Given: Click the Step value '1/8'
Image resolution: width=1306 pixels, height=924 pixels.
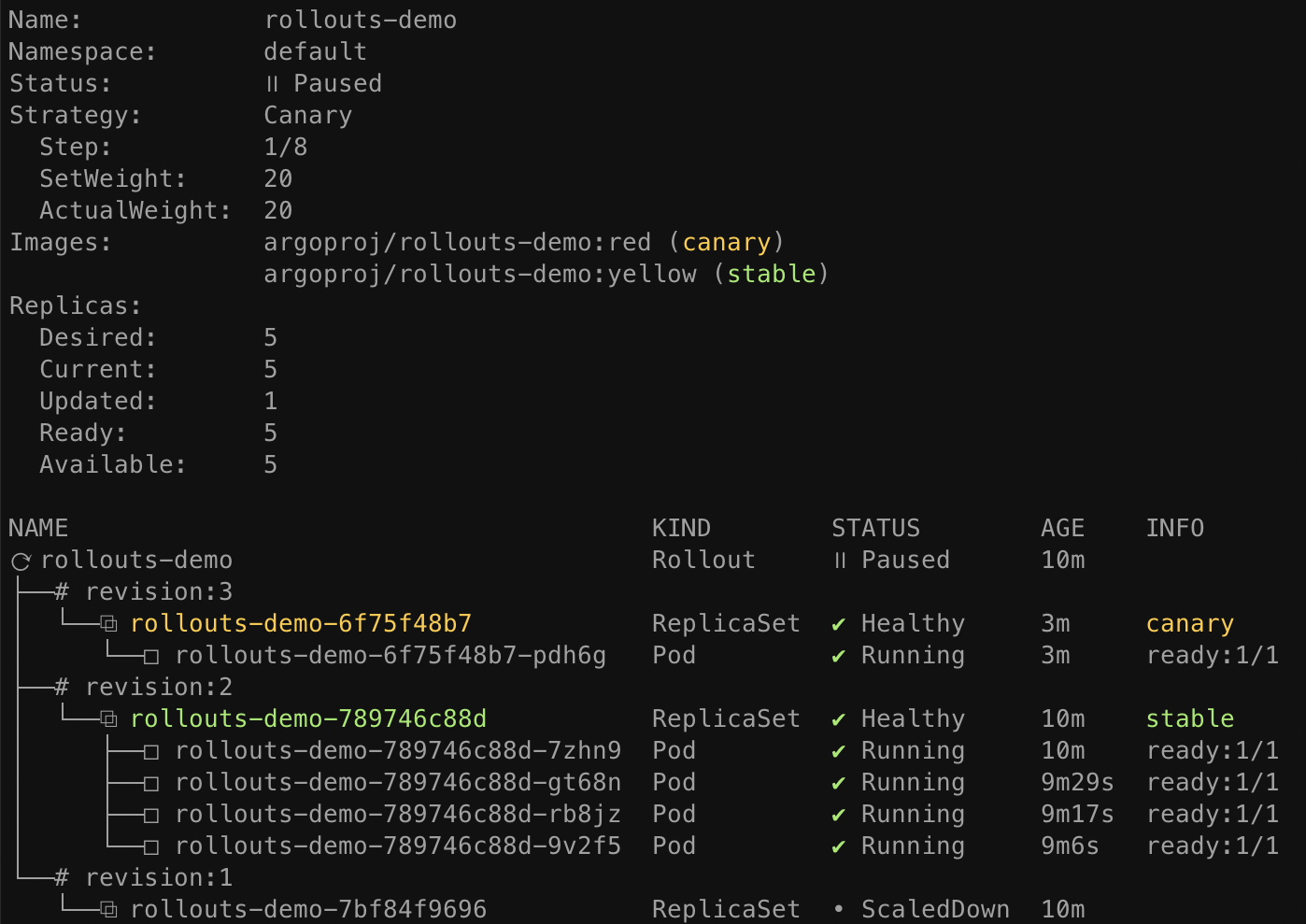Looking at the screenshot, I should tap(286, 148).
